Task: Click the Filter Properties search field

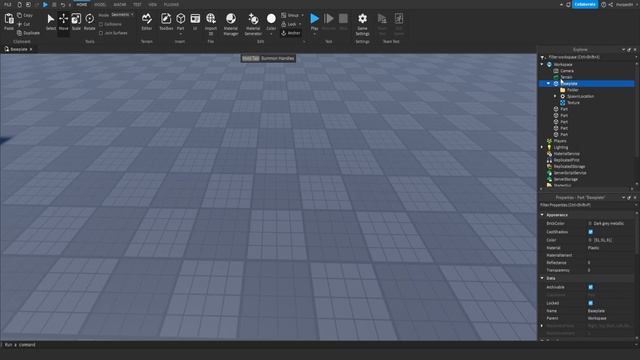Action: [586, 205]
